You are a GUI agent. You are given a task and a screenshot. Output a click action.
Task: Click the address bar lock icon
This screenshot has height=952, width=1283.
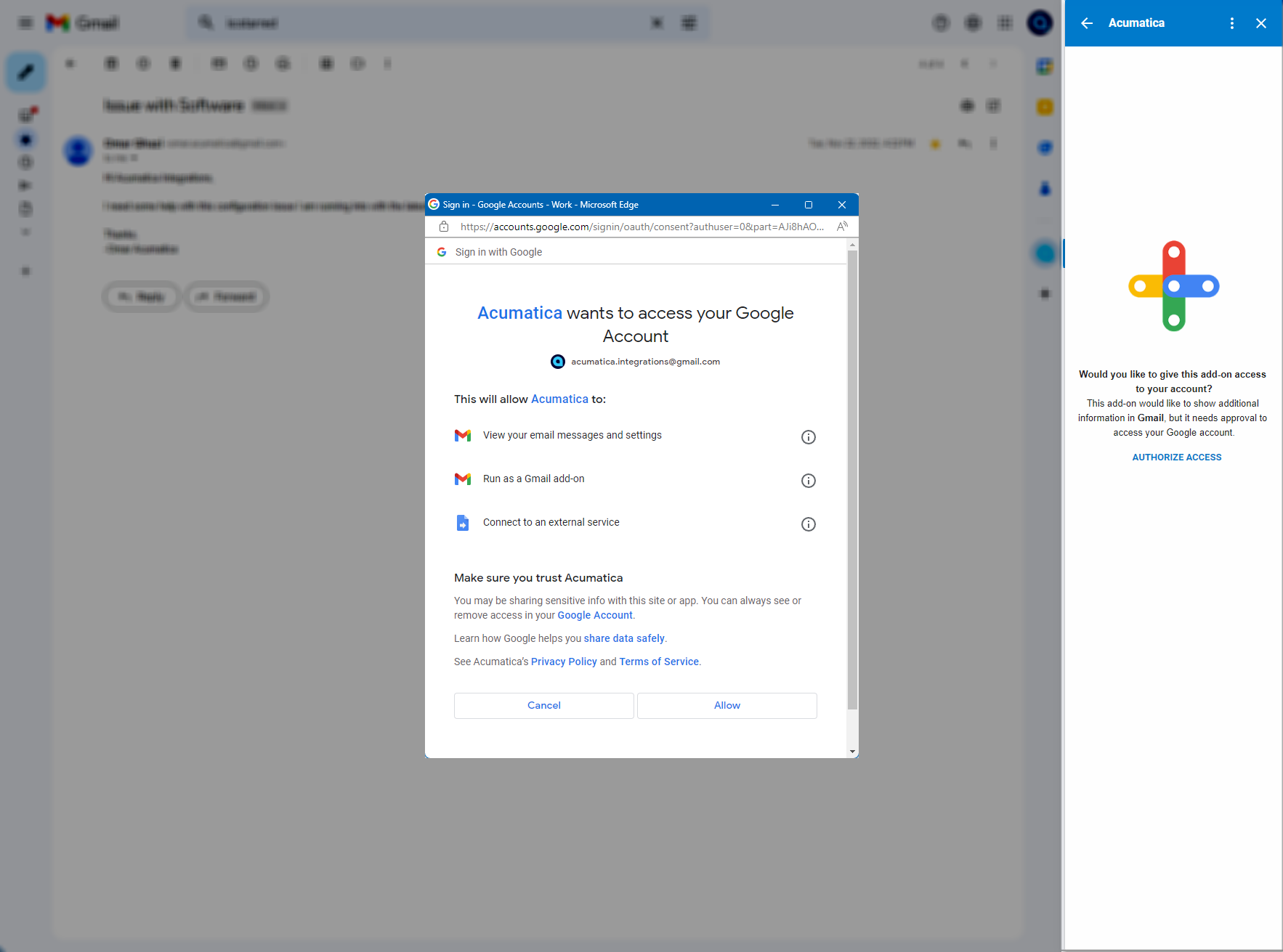[444, 227]
